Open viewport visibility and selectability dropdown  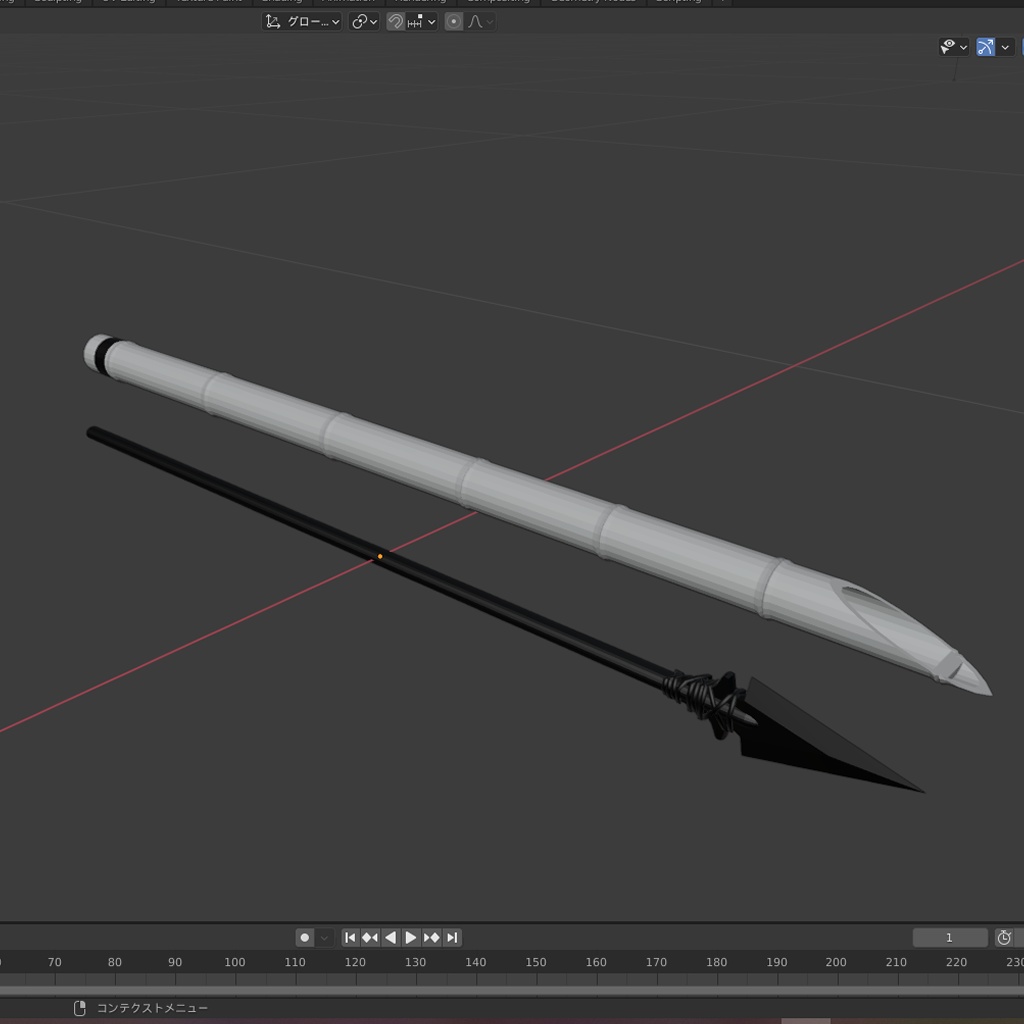click(x=953, y=47)
